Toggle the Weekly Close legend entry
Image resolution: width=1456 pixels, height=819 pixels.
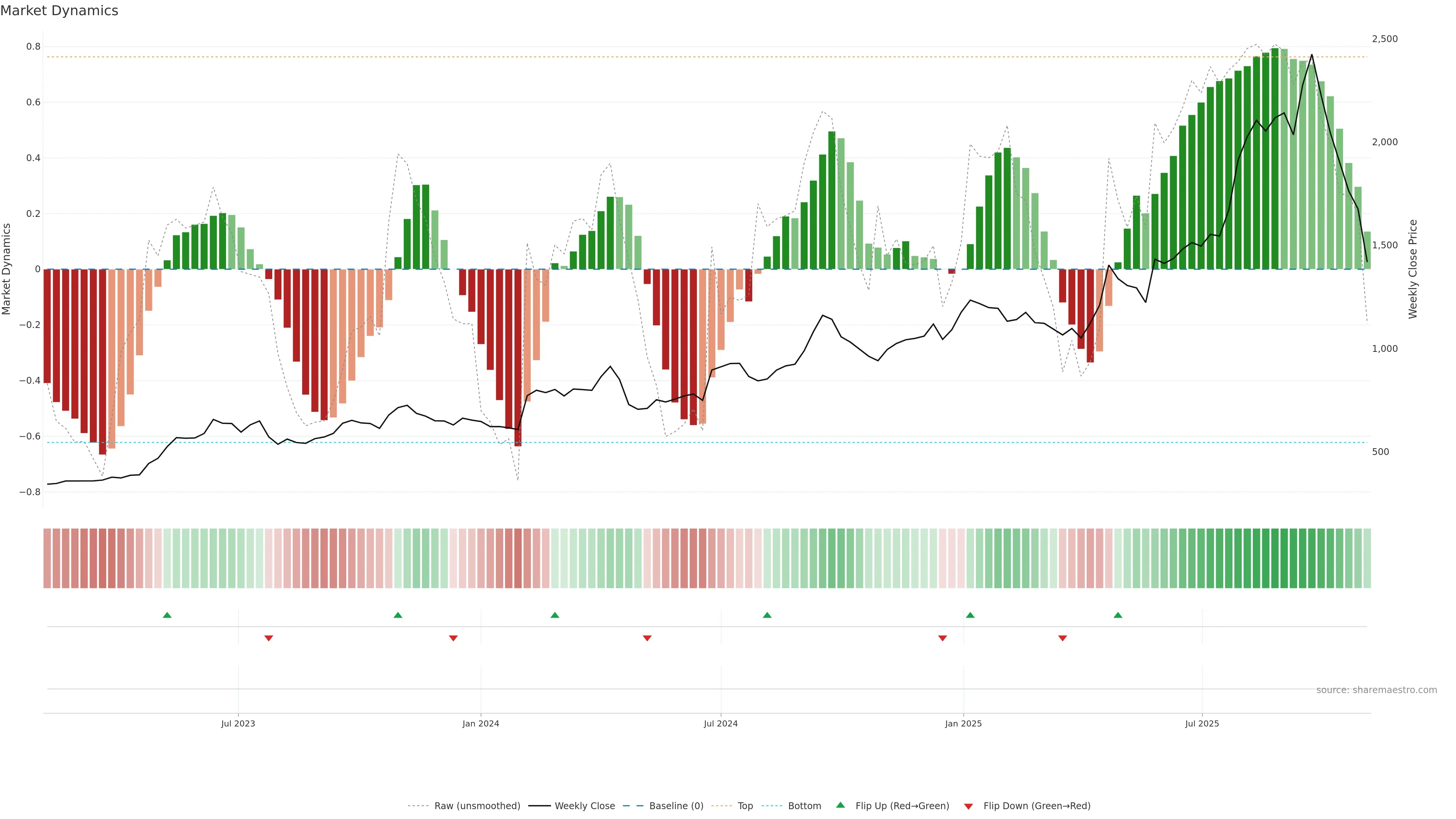point(584,805)
